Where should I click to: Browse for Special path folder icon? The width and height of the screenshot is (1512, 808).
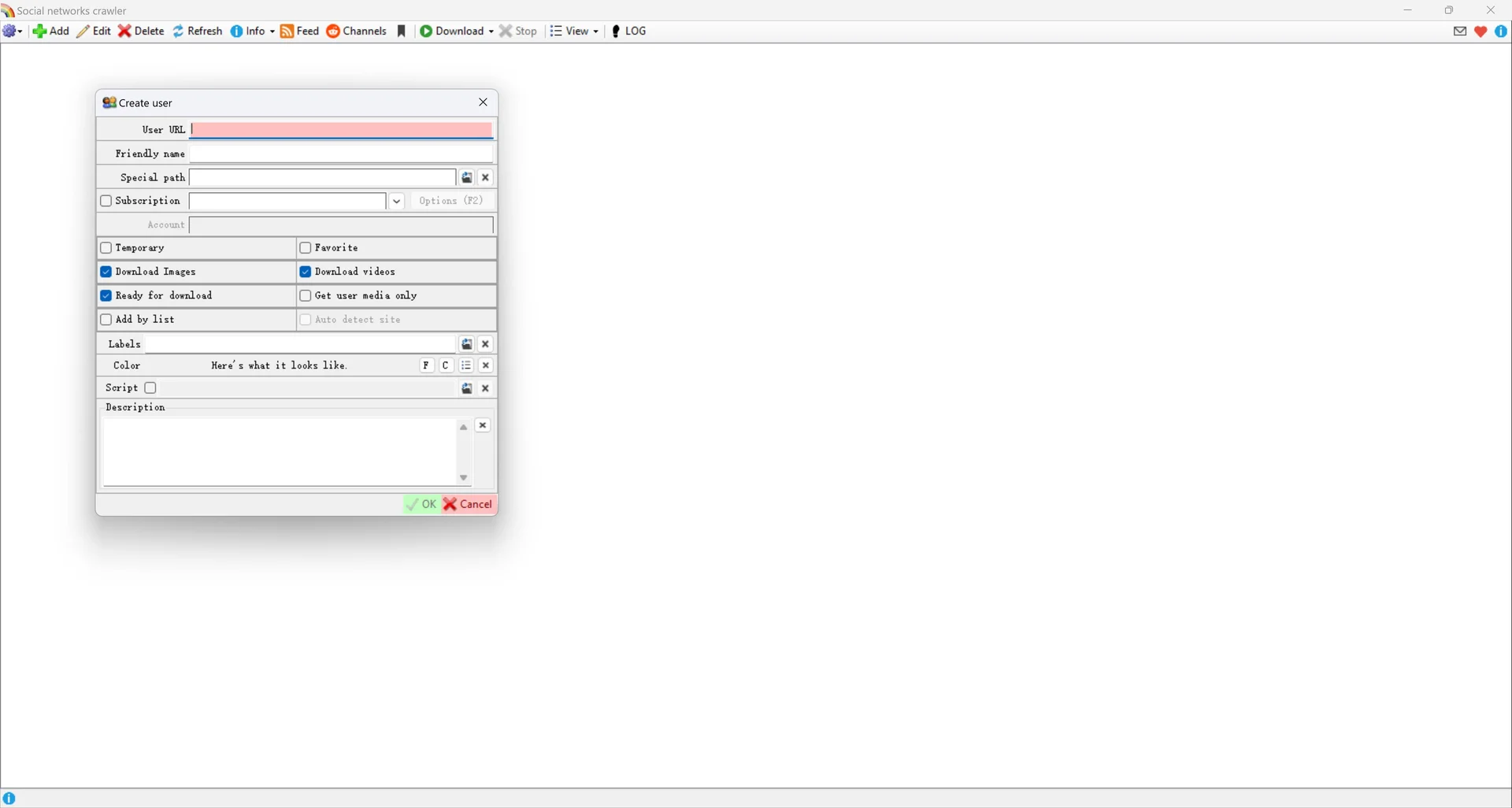tap(467, 178)
